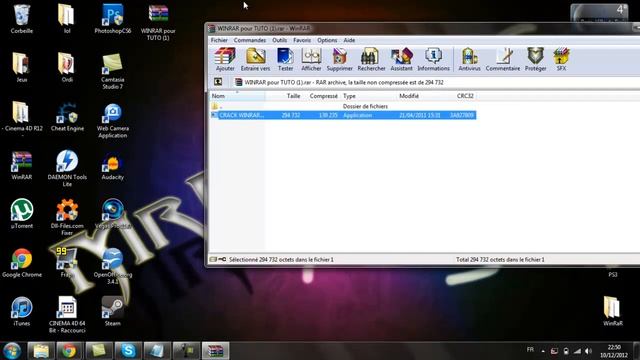Open the Aide menu
Screen dimensions: 640x360
349,40
